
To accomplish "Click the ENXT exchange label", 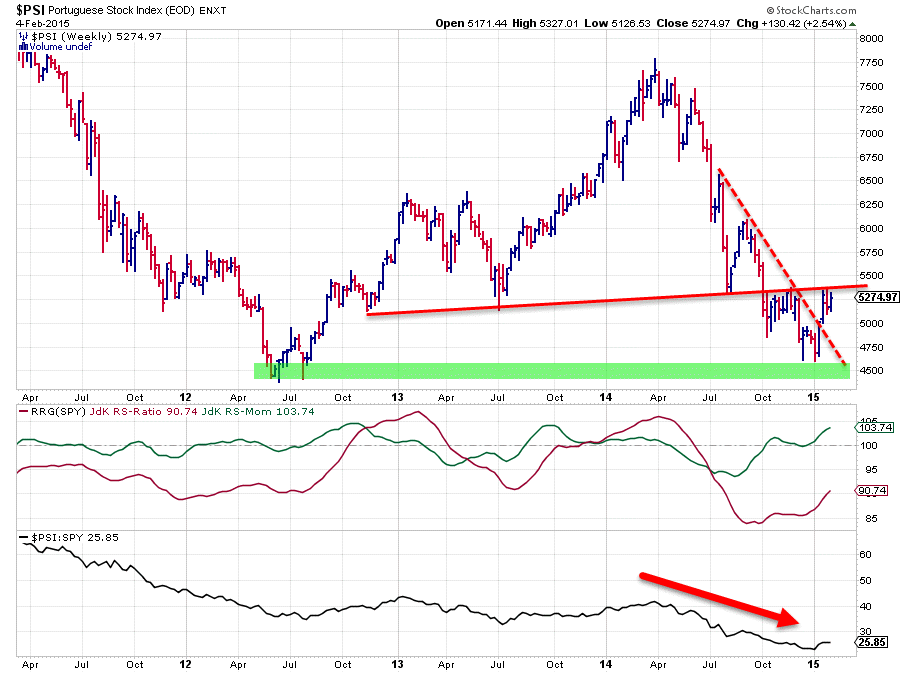I will tap(213, 10).
